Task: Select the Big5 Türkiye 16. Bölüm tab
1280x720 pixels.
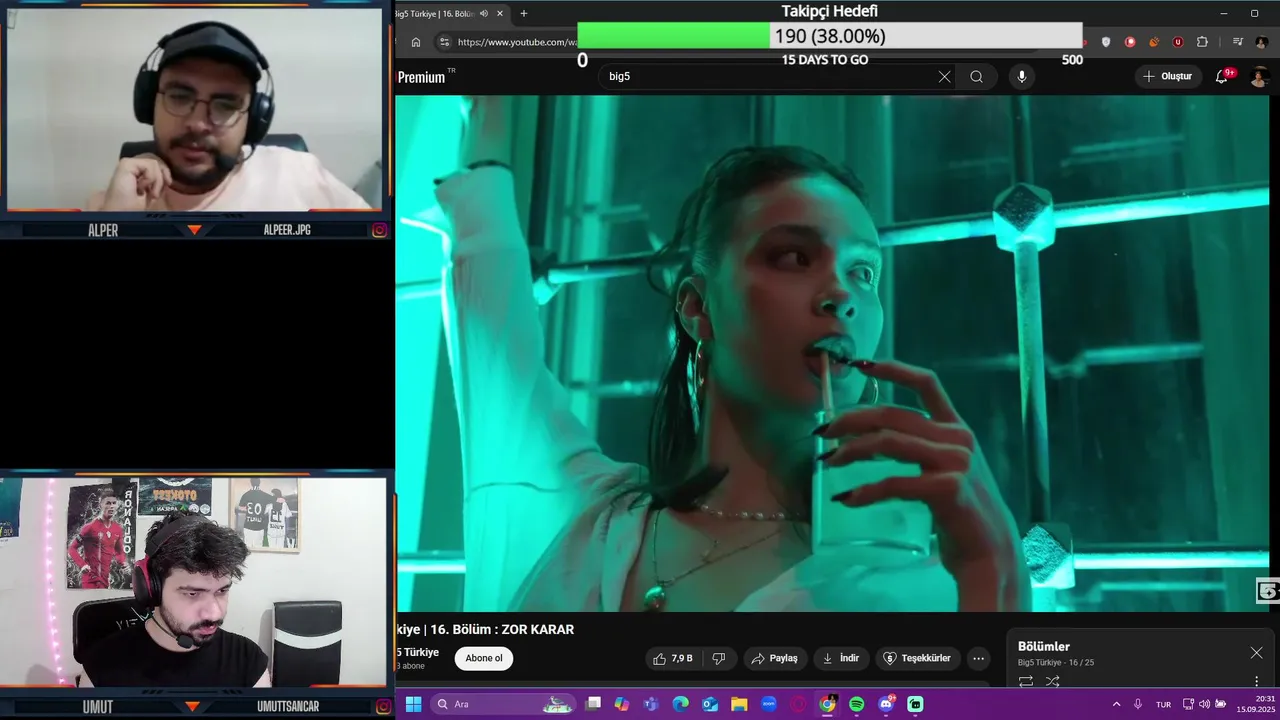Action: pos(434,13)
